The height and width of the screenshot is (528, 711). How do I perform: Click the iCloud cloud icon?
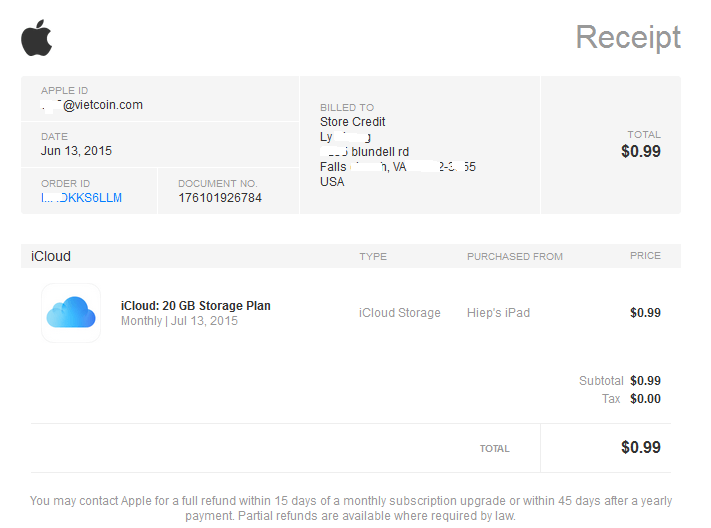pyautogui.click(x=71, y=313)
